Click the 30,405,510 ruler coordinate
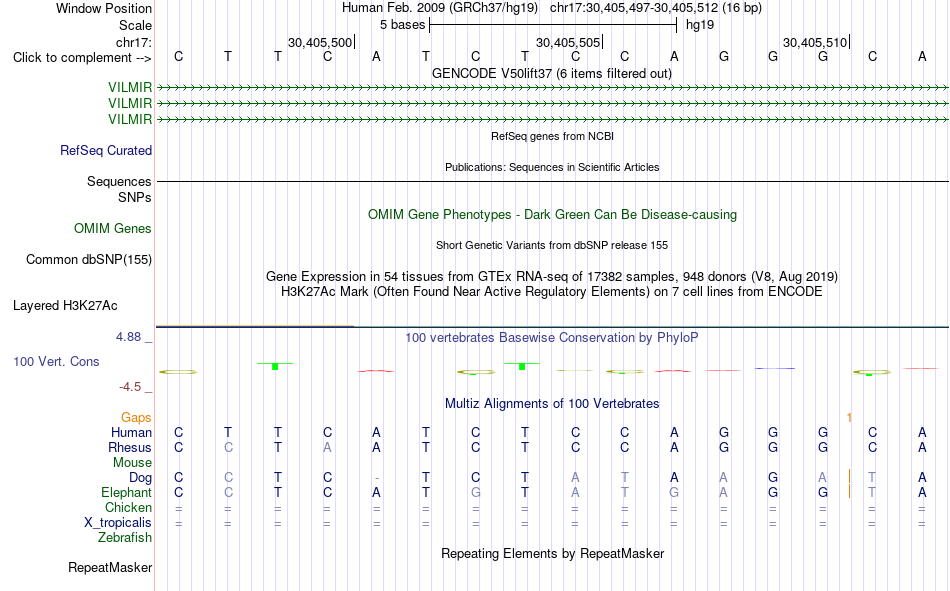 tap(815, 42)
